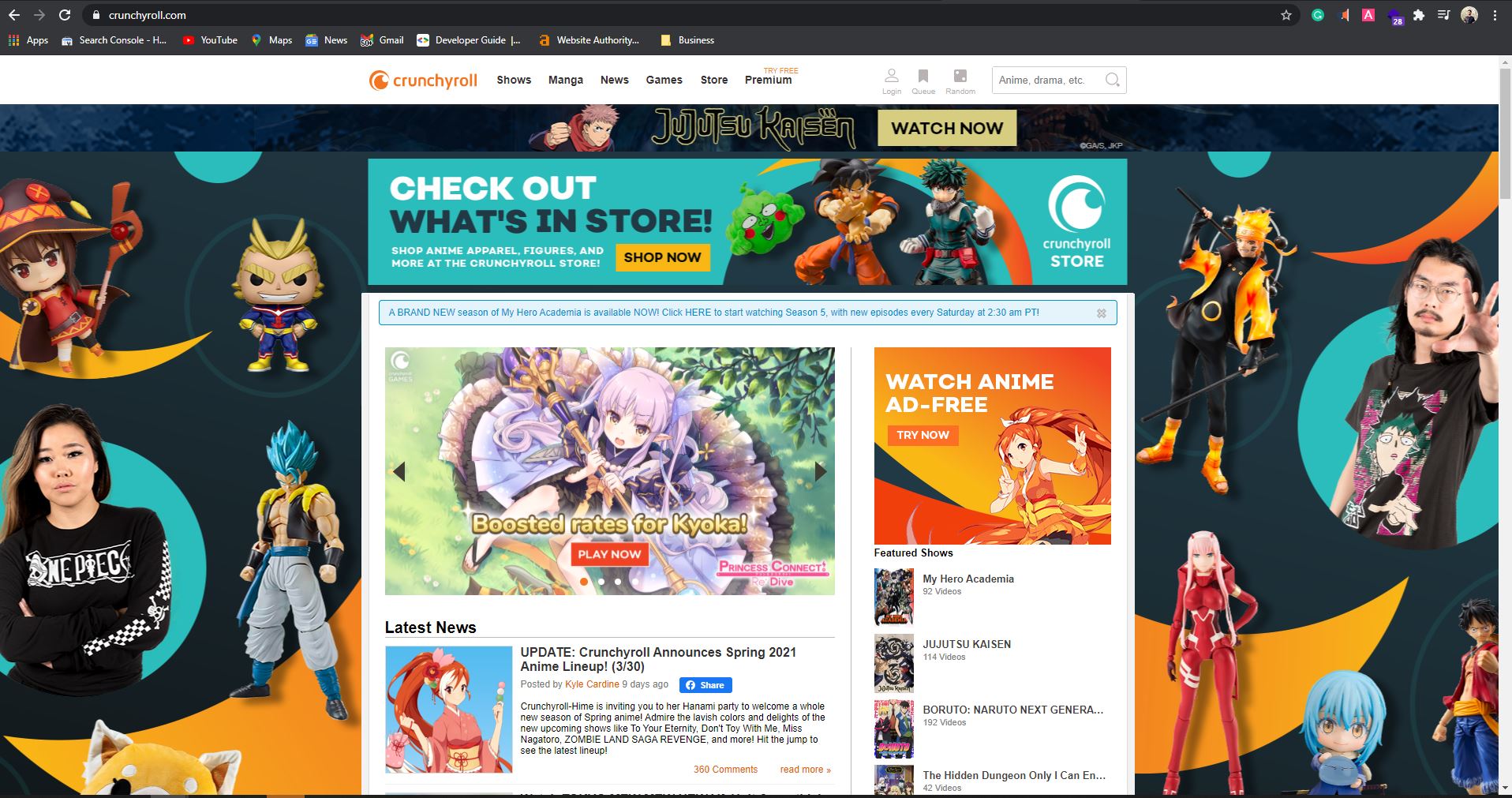The width and height of the screenshot is (1512, 798).
Task: Open the browser extensions puzzle icon
Action: (1419, 15)
